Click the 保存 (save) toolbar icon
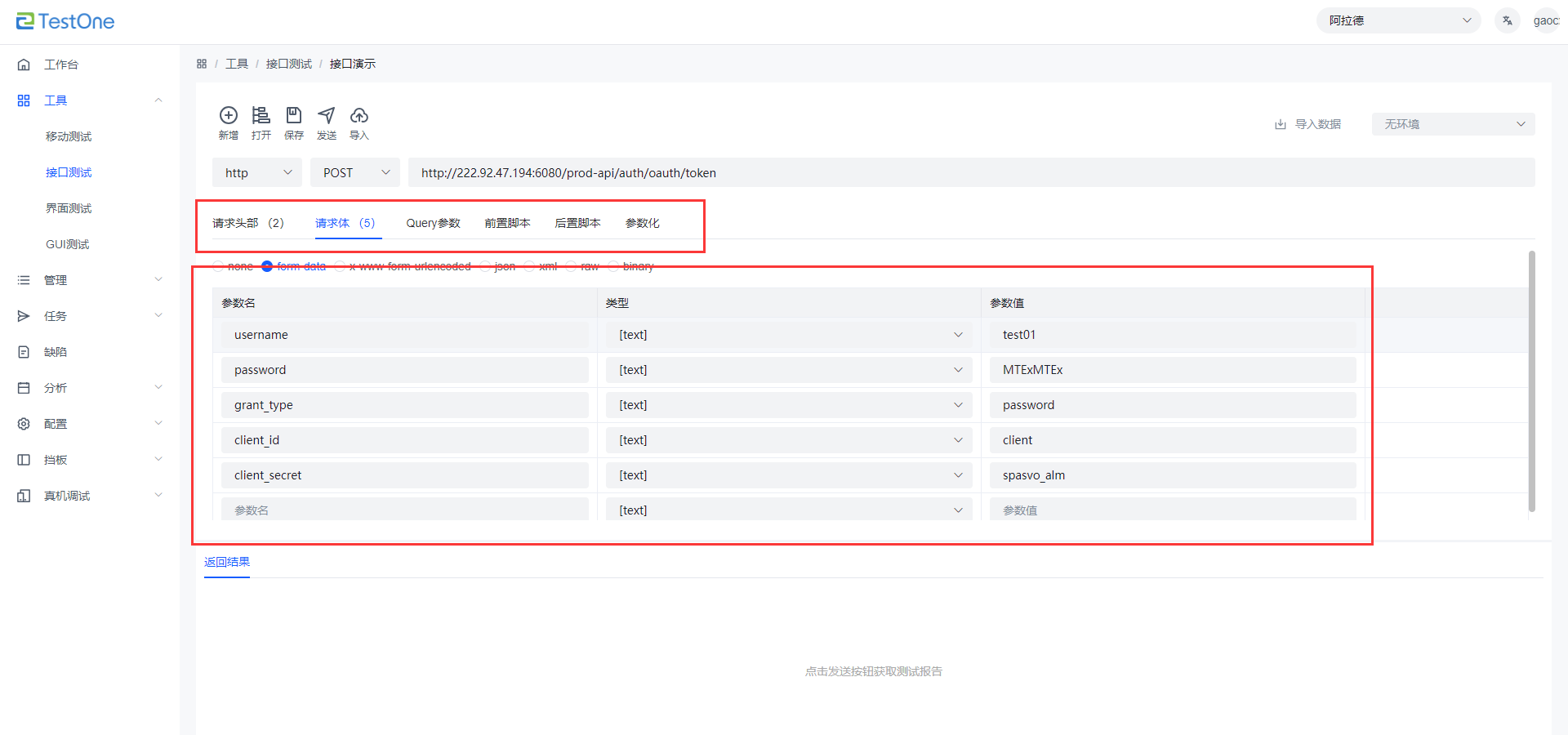This screenshot has width=1568, height=735. [x=294, y=116]
